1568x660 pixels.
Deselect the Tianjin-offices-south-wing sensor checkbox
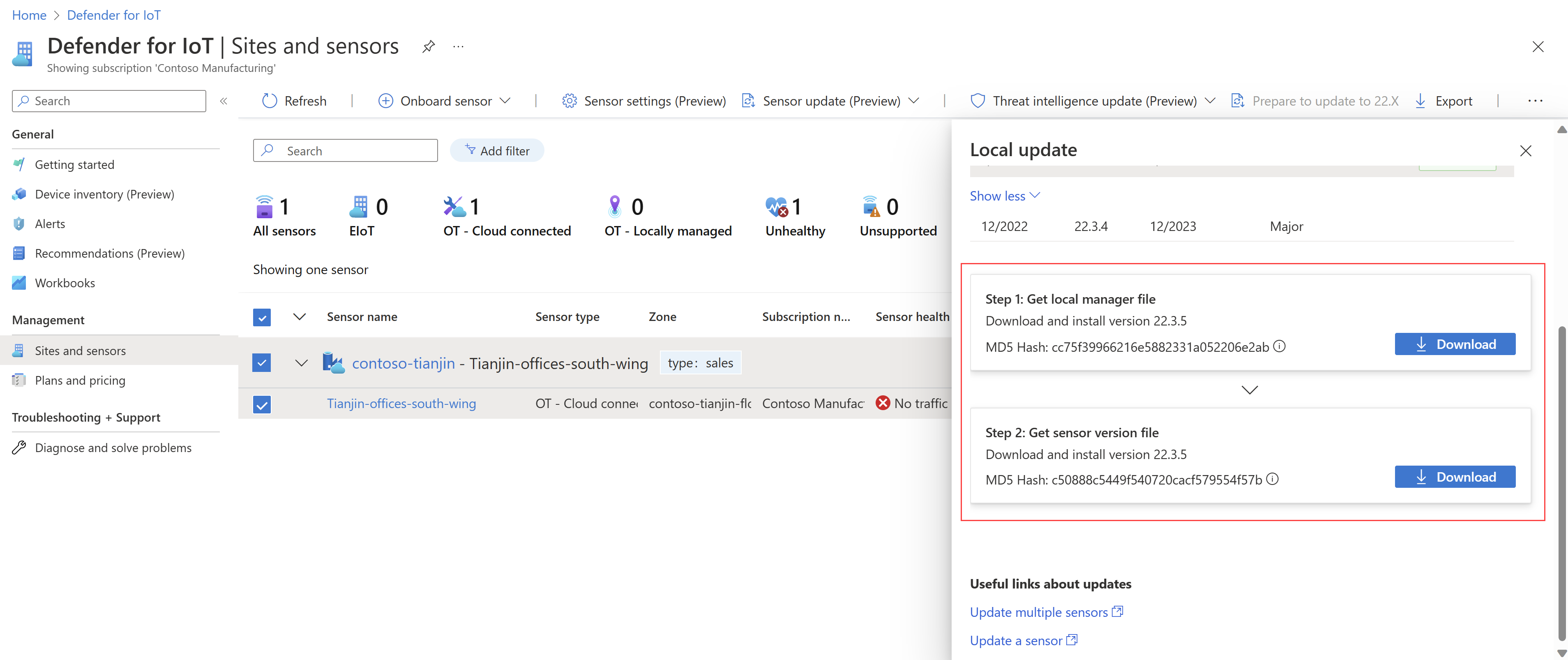coord(261,404)
